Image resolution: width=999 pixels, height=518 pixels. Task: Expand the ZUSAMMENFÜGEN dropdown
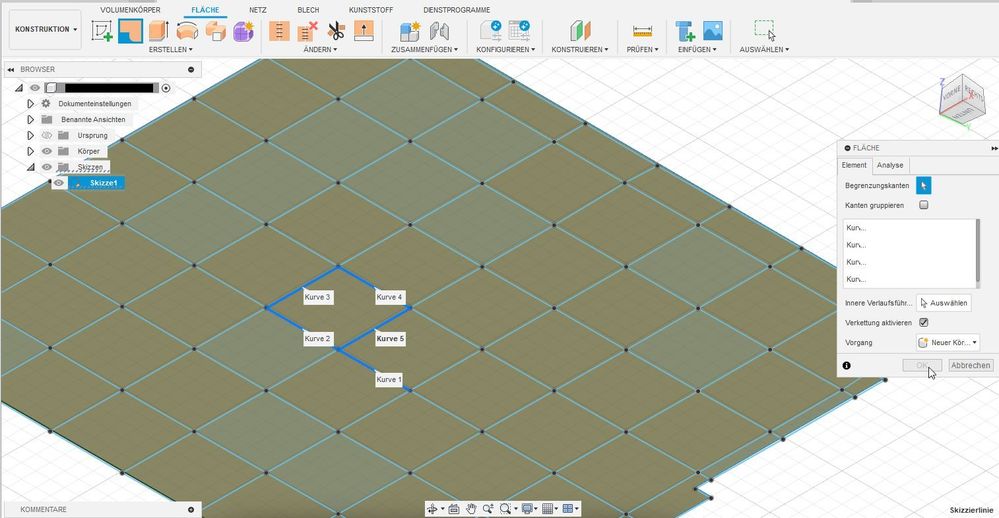424,49
